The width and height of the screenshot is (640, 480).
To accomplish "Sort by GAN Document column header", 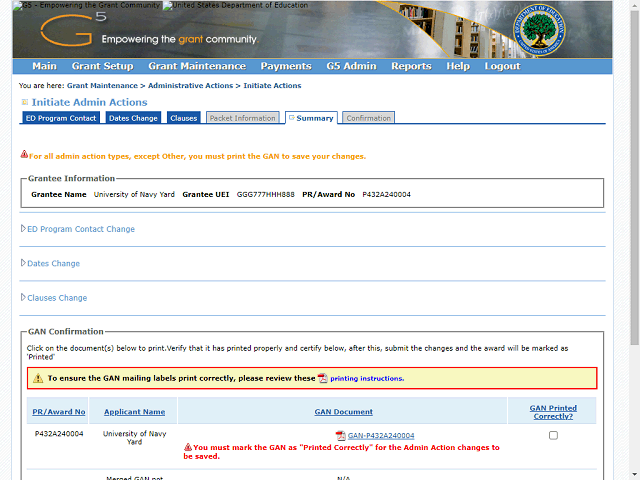I will pos(343,412).
